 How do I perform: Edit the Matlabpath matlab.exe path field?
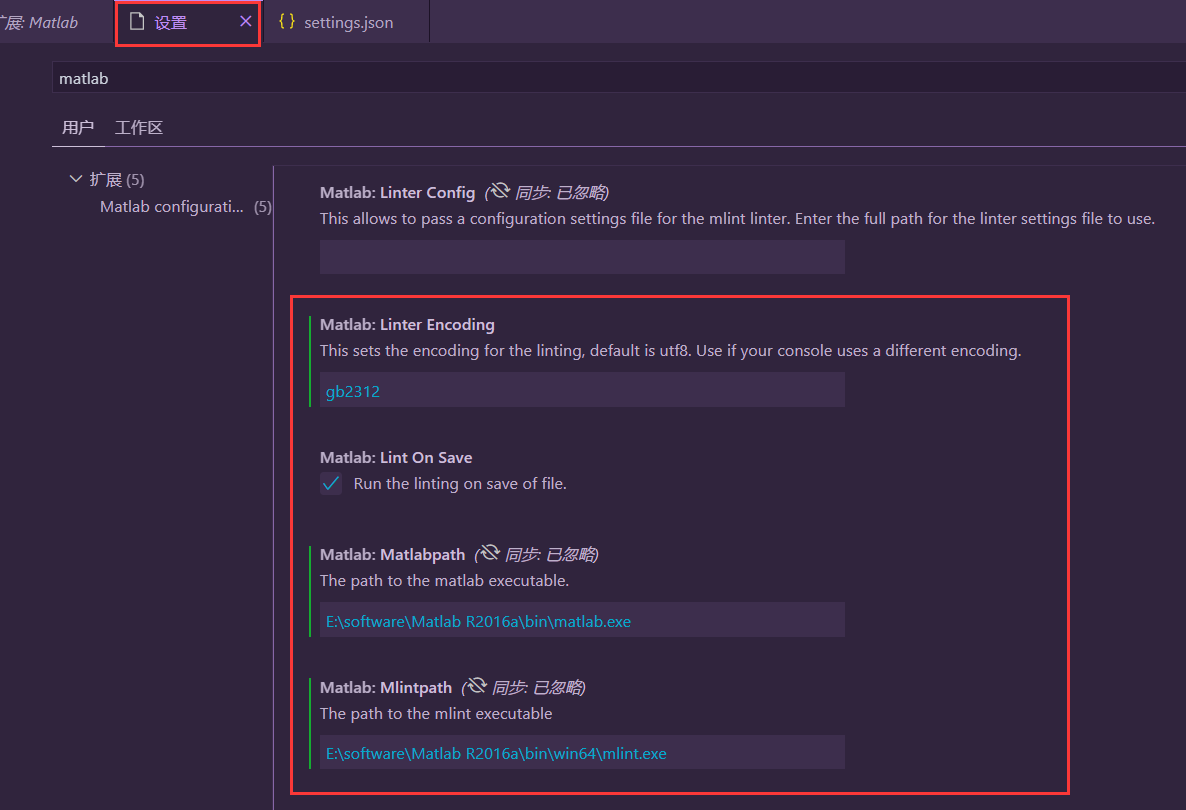[x=582, y=620]
